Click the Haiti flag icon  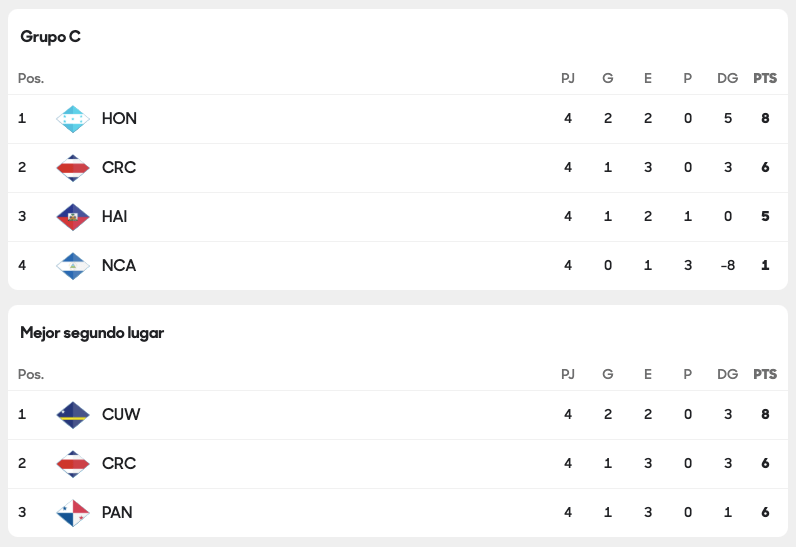(x=73, y=217)
